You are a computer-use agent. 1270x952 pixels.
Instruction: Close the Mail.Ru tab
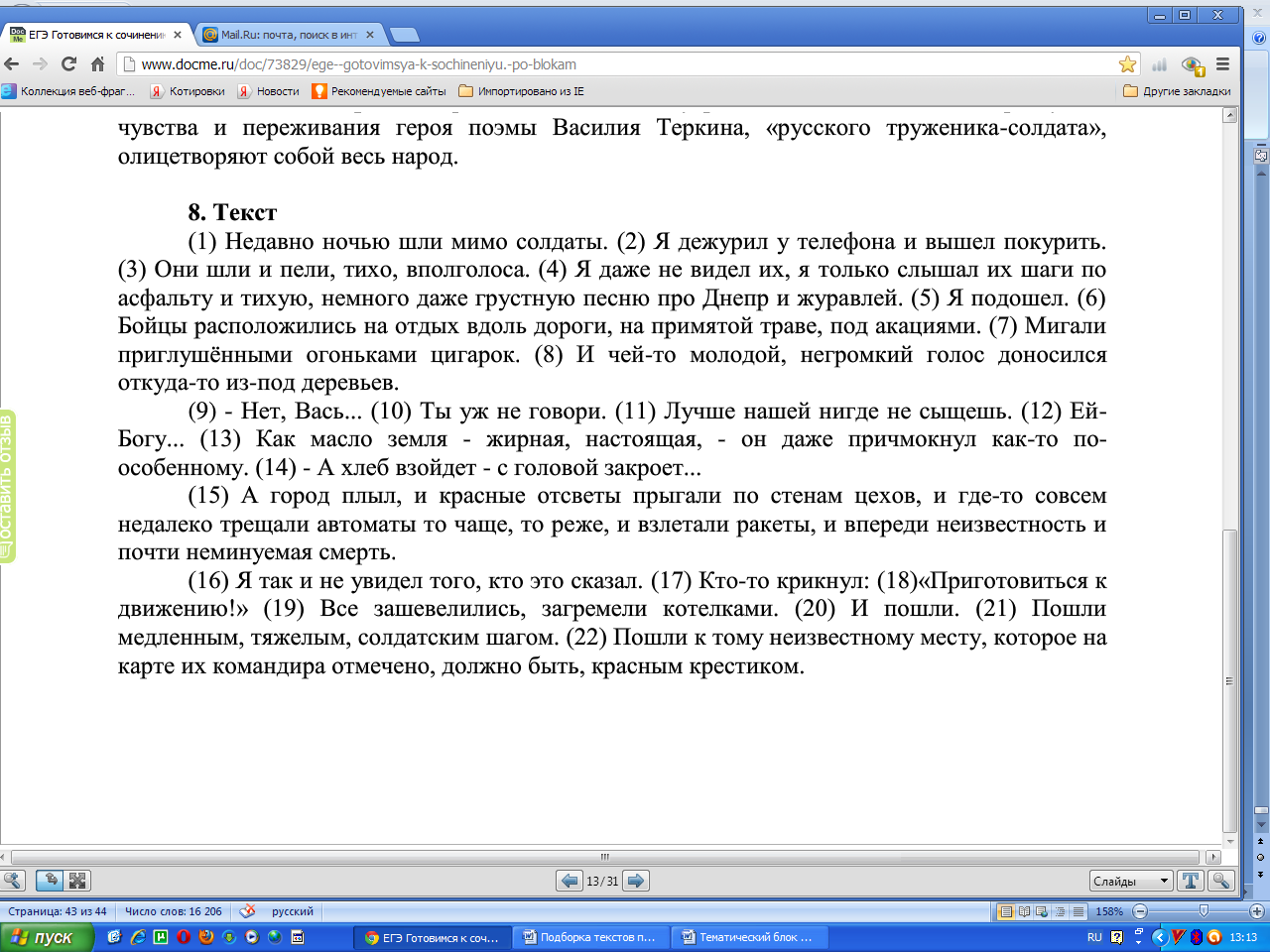click(370, 35)
